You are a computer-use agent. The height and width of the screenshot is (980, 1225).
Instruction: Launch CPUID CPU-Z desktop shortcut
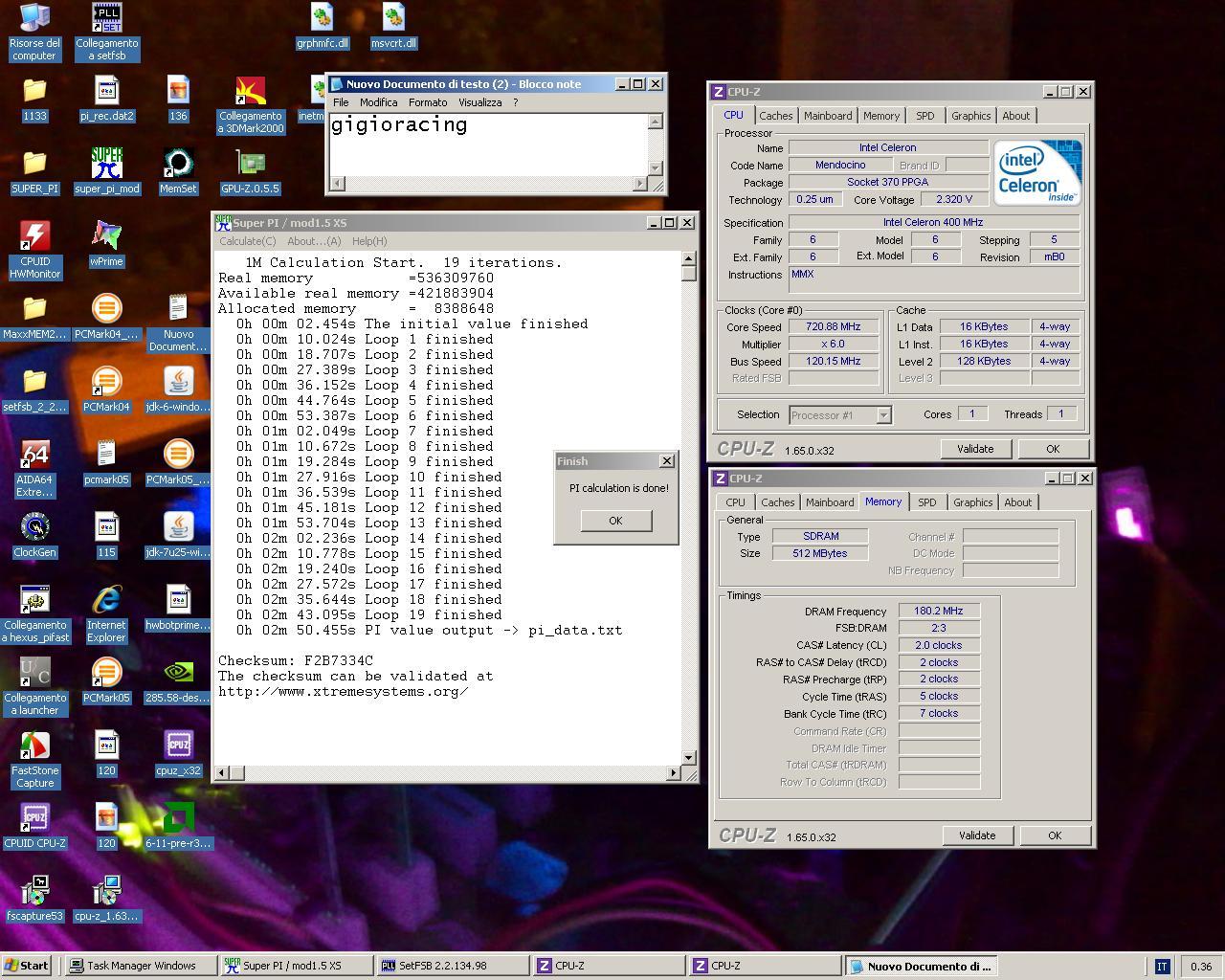(34, 827)
